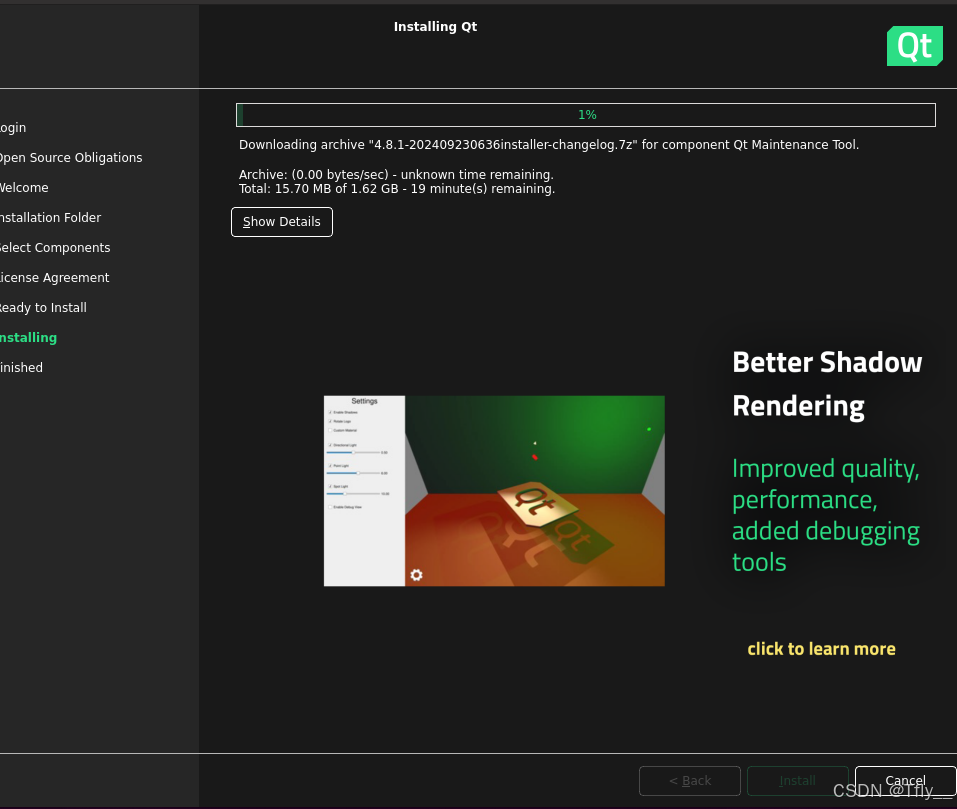957x809 pixels.
Task: Select the License Agreement step
Action: coord(54,278)
